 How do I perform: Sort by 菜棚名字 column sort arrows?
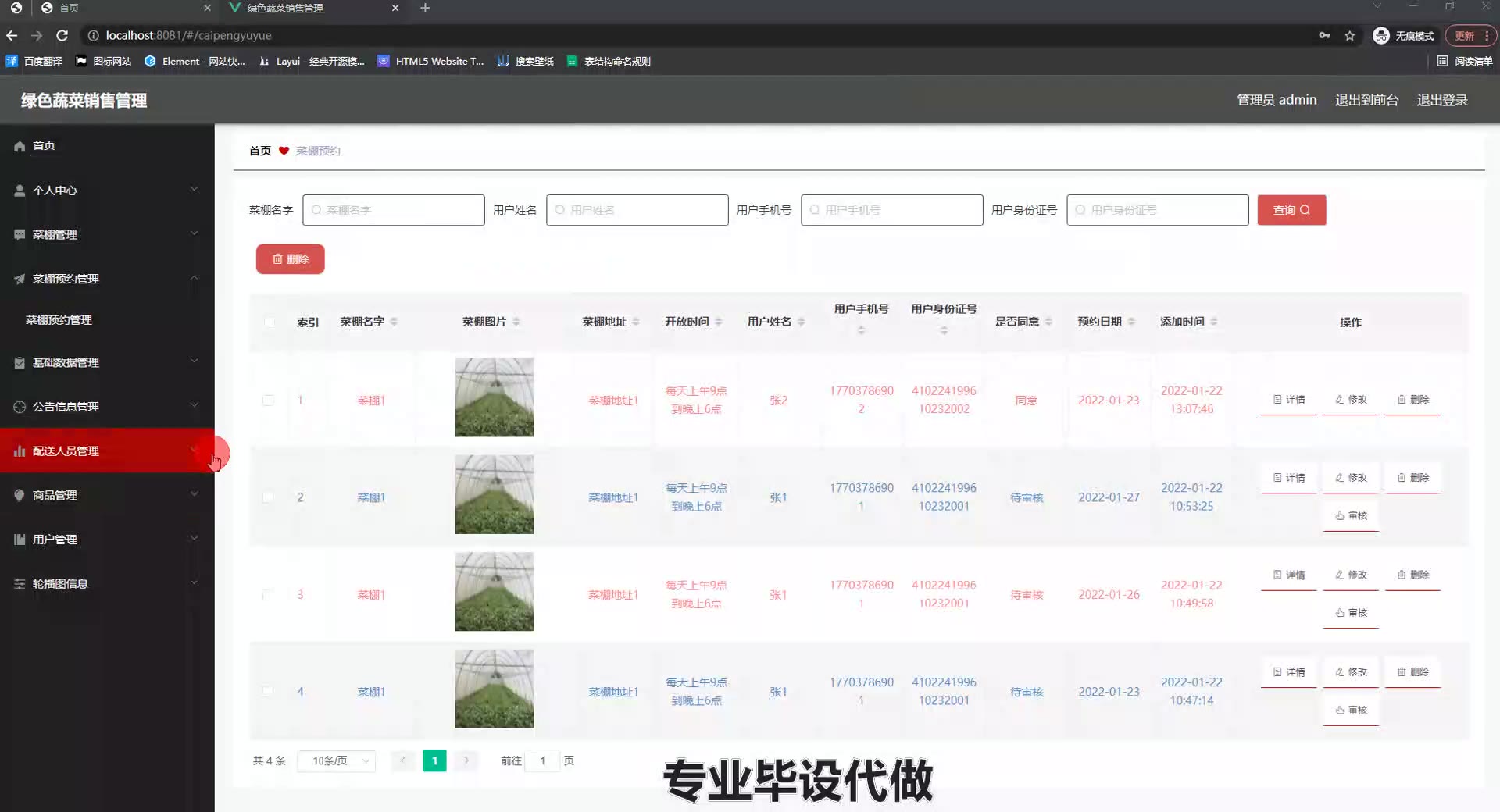tap(394, 322)
